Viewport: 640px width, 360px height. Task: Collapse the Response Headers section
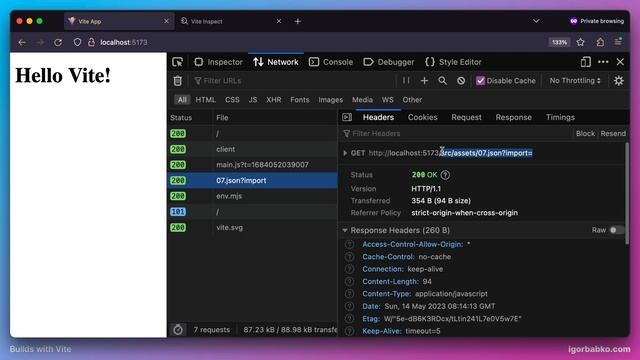(x=345, y=231)
